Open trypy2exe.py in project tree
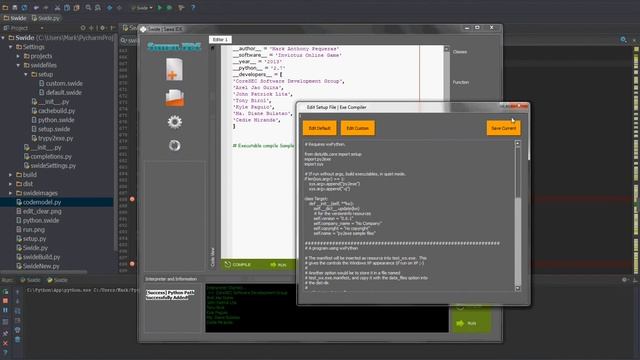 click(x=52, y=138)
